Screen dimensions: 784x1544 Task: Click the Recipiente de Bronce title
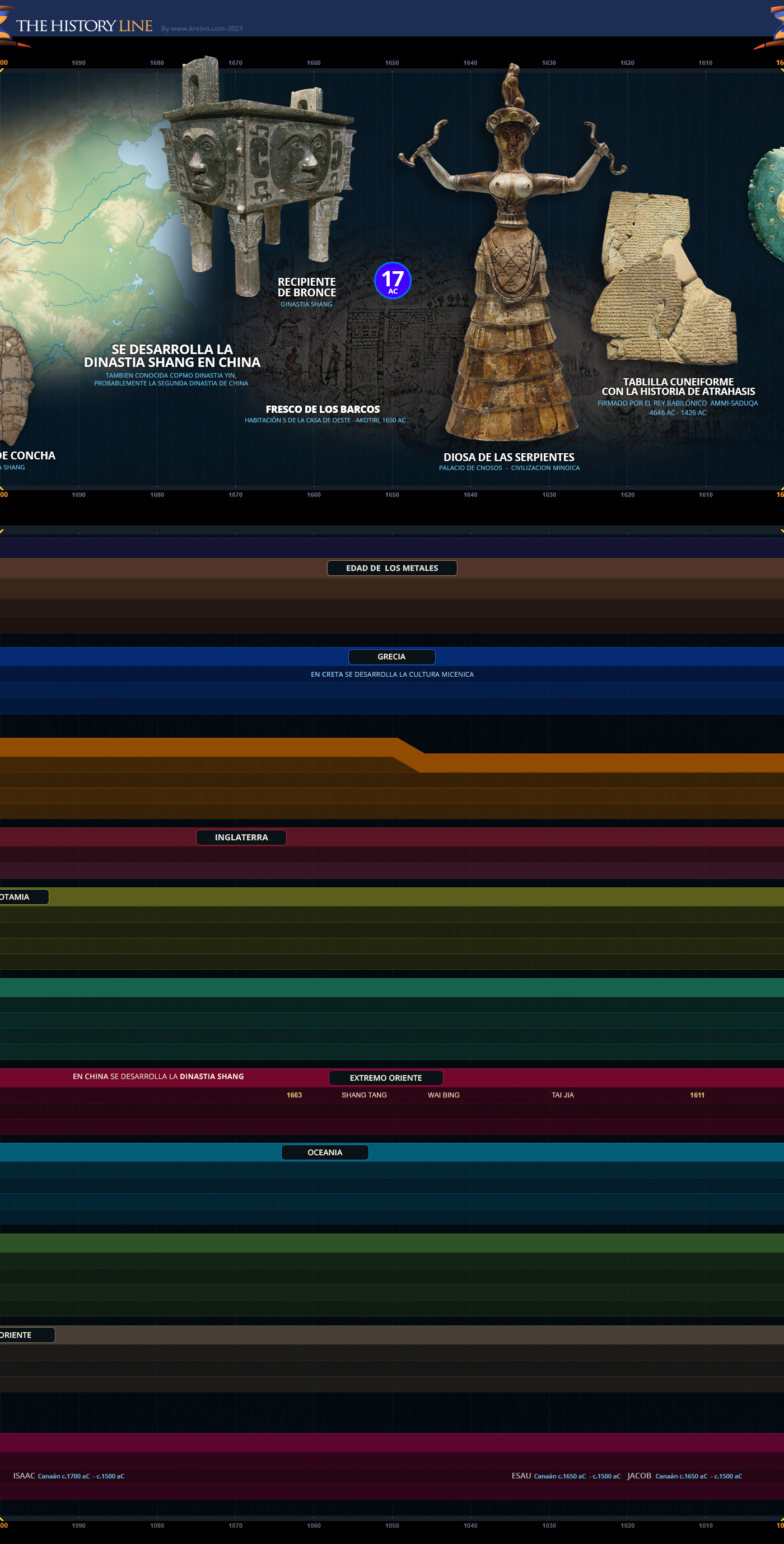tap(307, 287)
